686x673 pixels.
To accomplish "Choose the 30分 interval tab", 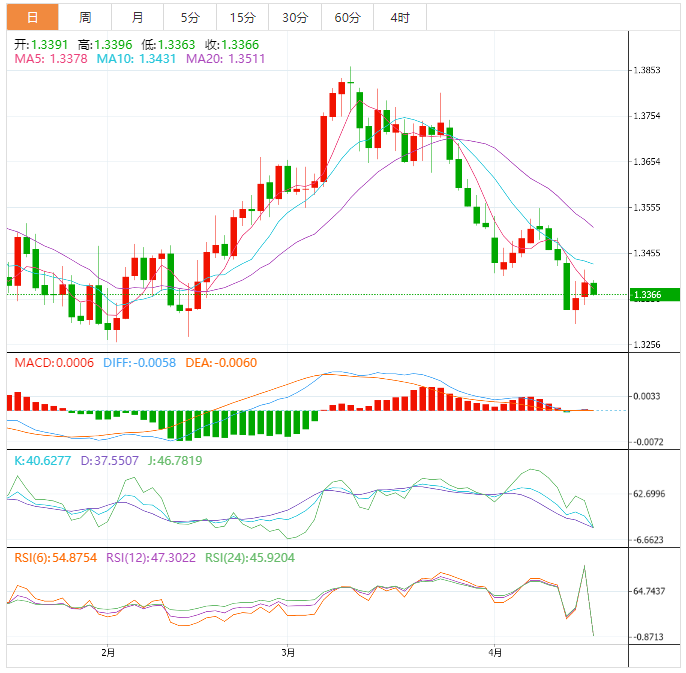I will pos(295,17).
